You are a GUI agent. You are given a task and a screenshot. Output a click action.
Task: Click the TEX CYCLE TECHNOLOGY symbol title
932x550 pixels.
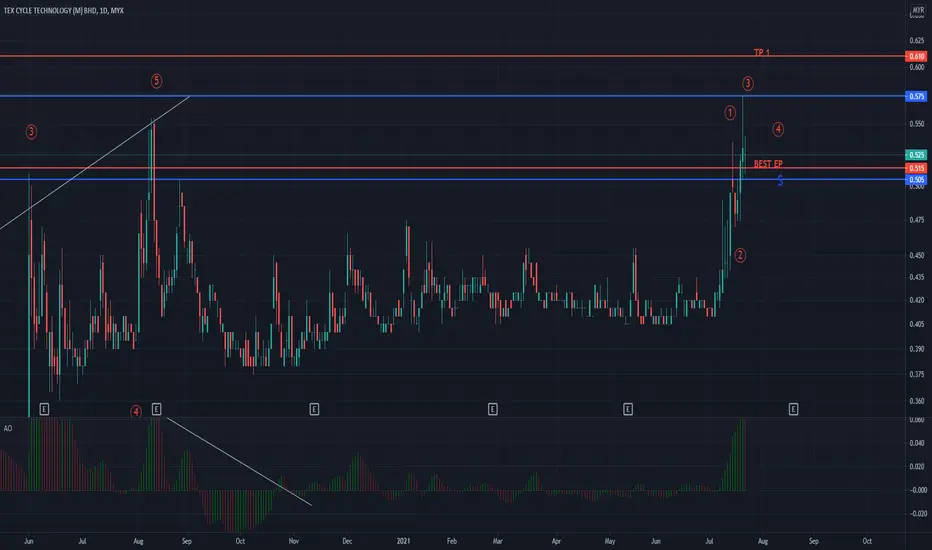[64, 11]
